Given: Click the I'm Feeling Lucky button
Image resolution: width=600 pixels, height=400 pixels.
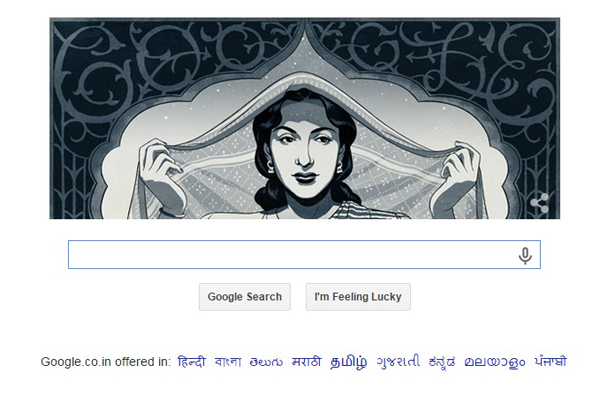Looking at the screenshot, I should click(358, 297).
